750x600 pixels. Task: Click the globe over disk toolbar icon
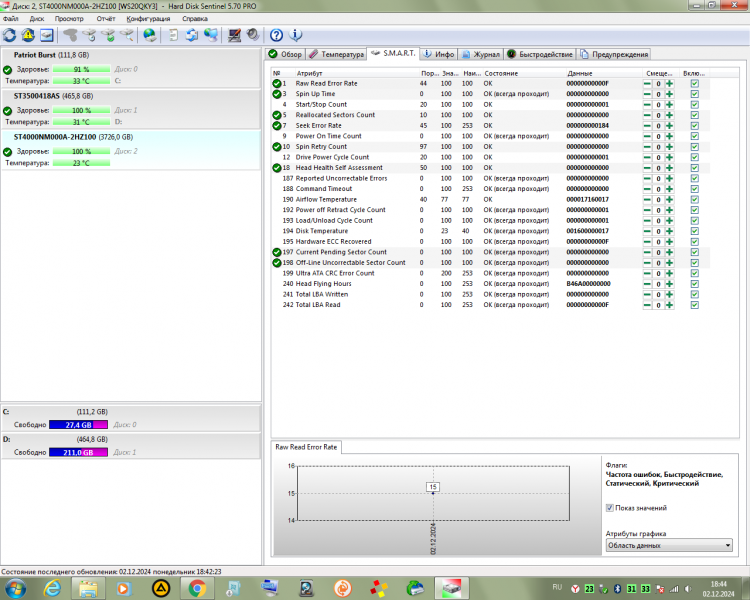click(x=150, y=35)
